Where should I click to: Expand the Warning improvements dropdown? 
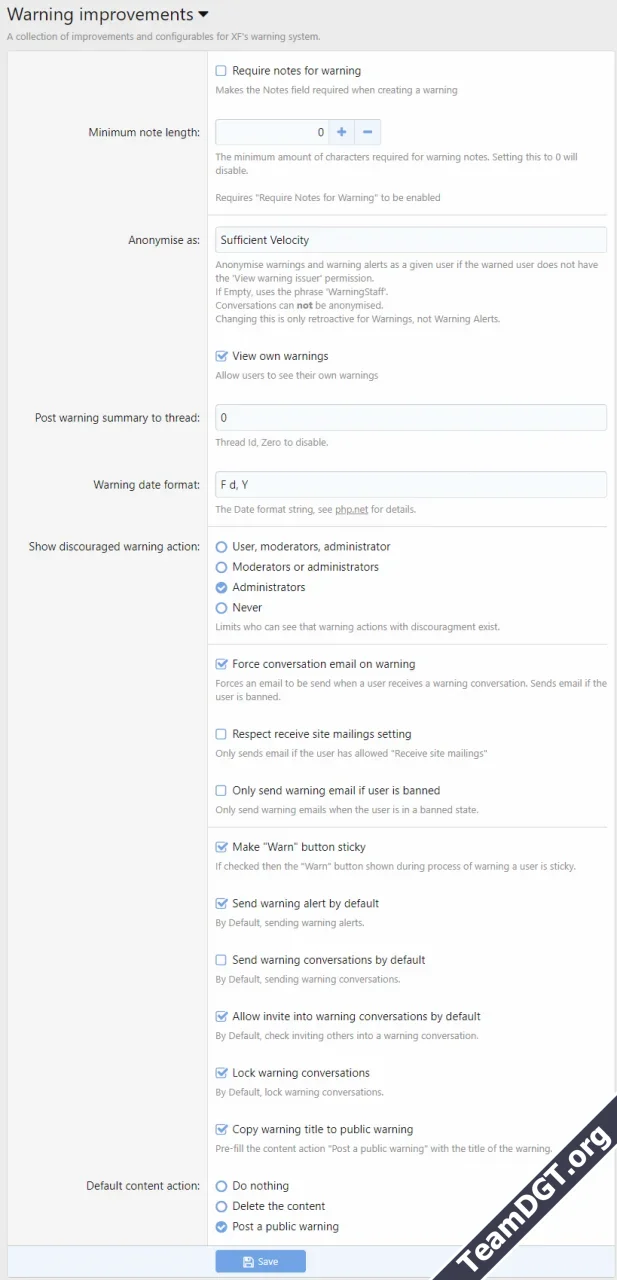coord(203,14)
